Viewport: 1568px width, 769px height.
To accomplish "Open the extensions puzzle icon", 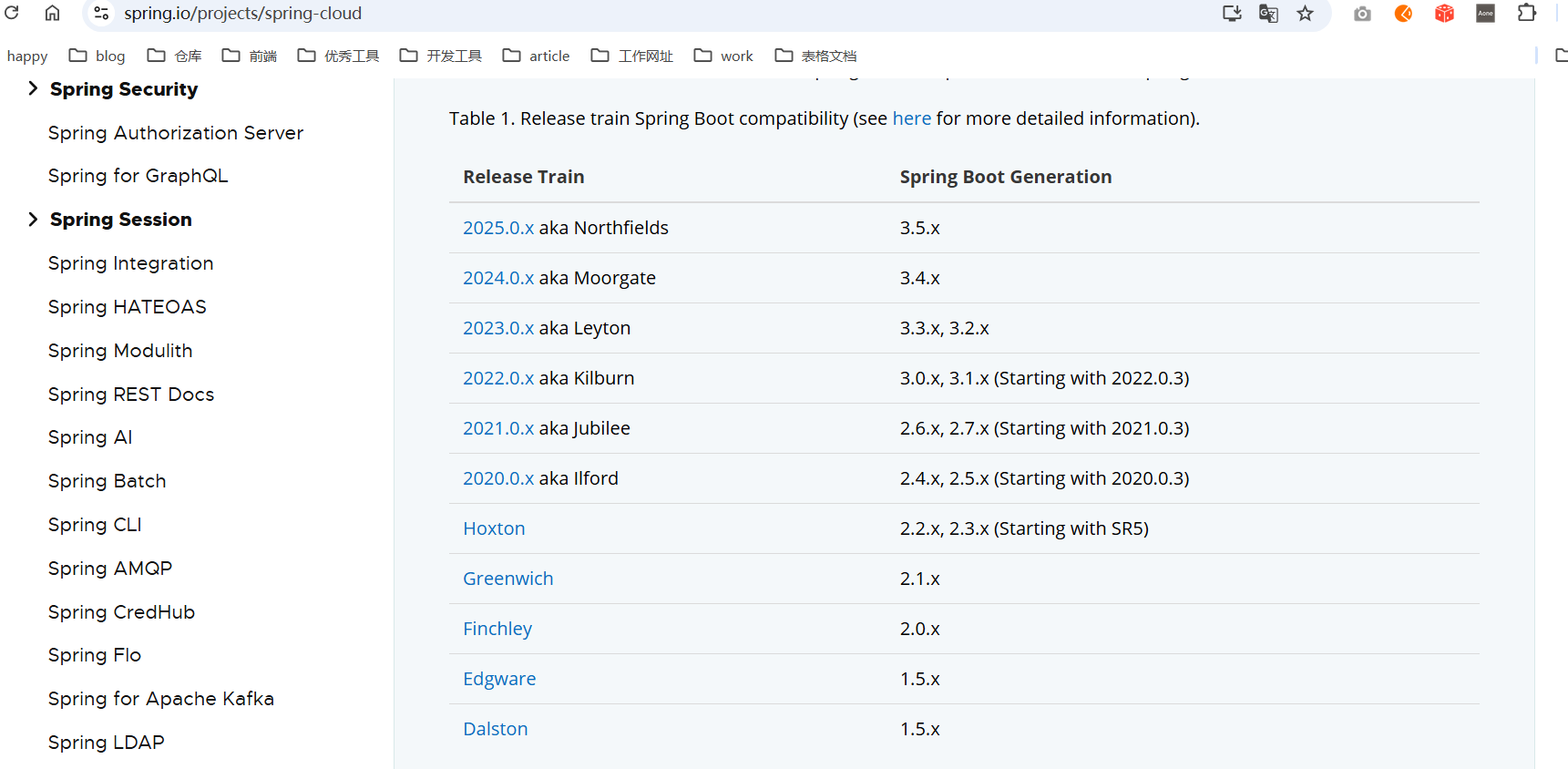I will pos(1527,14).
